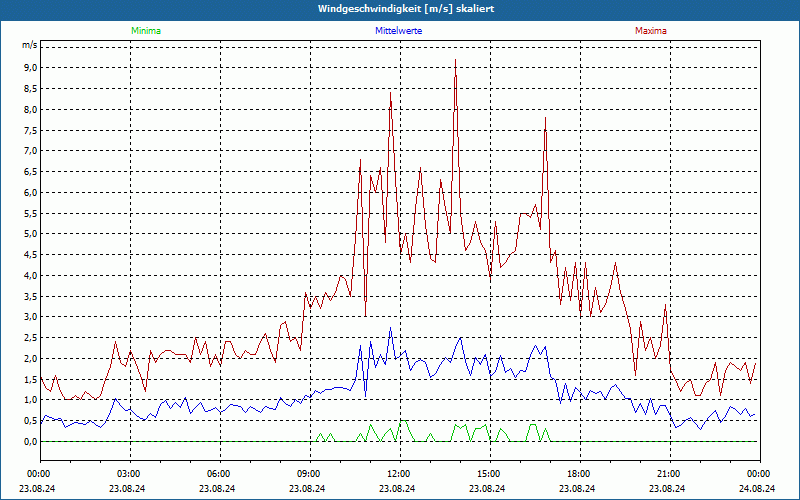Click the y-axis value '0,0'

(30, 442)
